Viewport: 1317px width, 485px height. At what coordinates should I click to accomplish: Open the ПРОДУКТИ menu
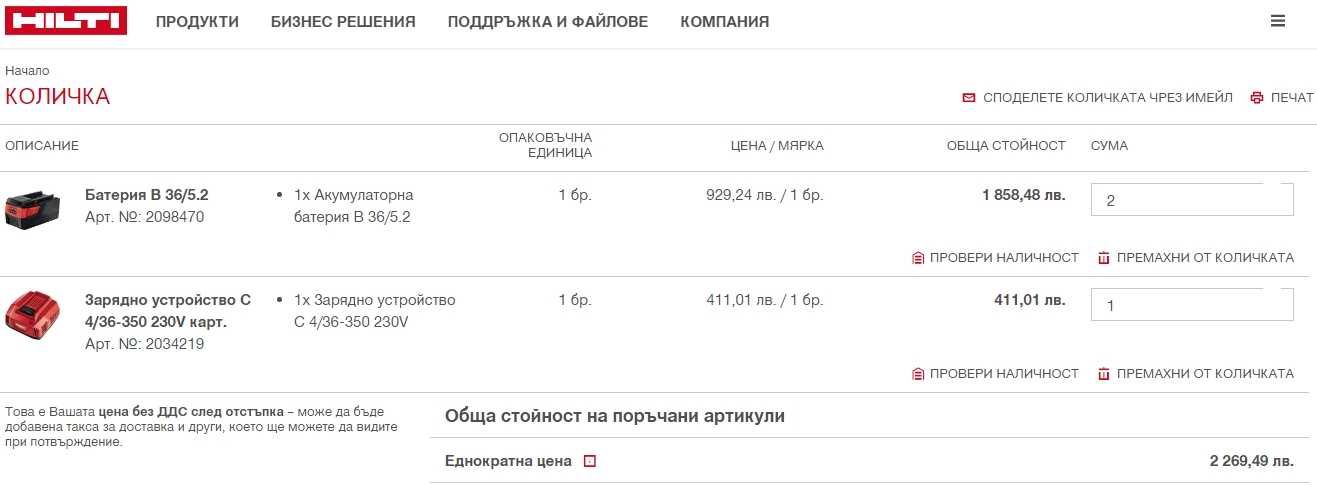click(197, 22)
